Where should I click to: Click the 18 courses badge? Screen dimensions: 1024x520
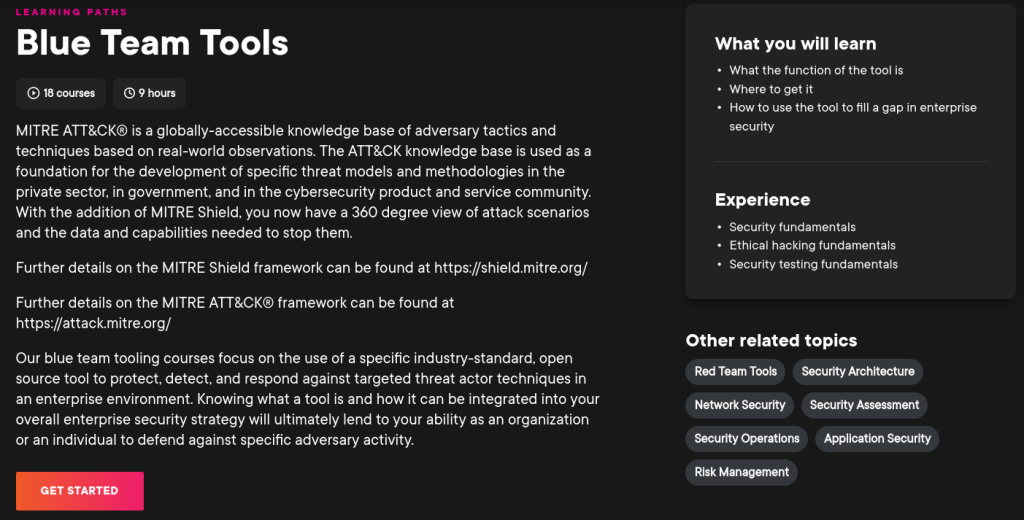click(62, 93)
